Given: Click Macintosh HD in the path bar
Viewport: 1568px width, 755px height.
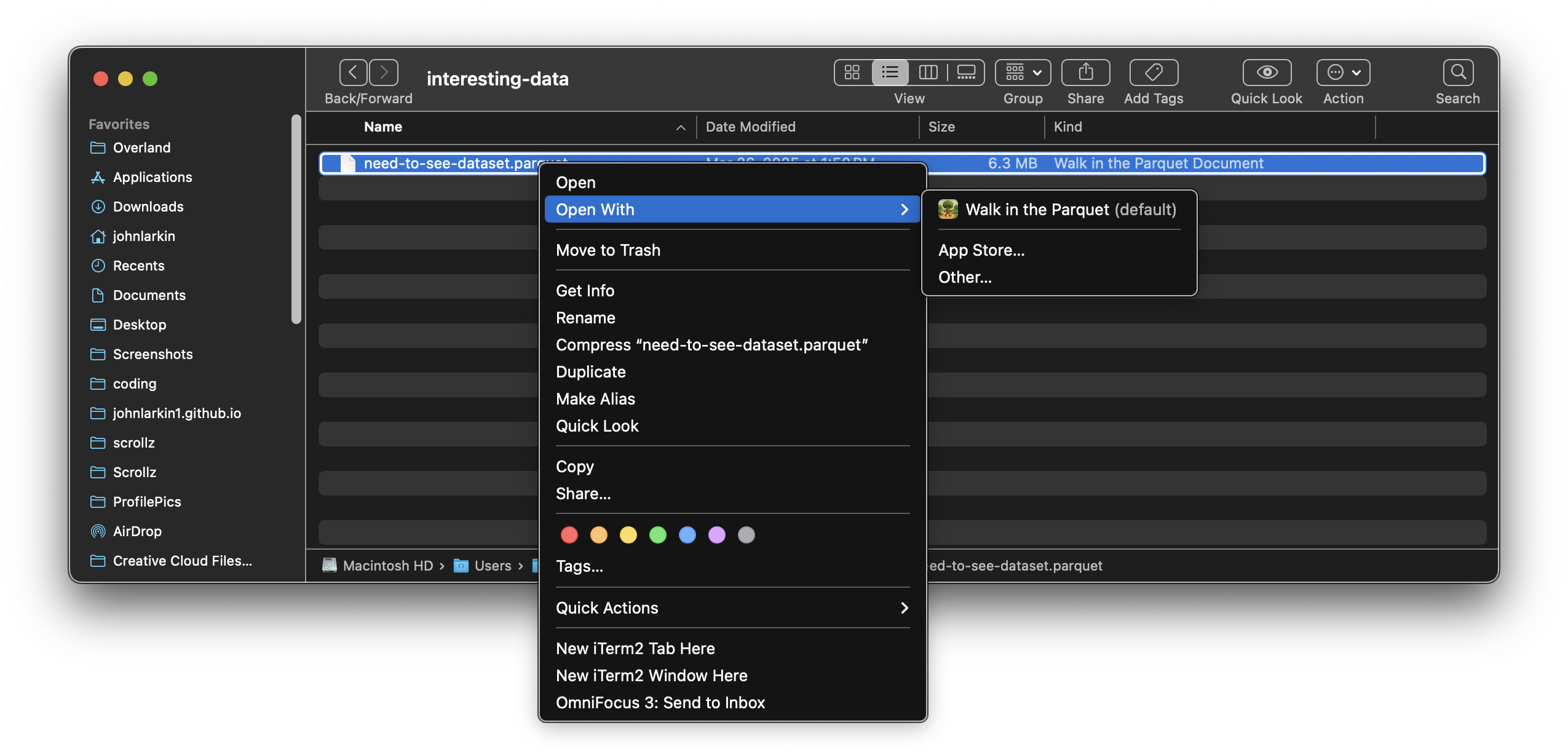Looking at the screenshot, I should tap(378, 566).
